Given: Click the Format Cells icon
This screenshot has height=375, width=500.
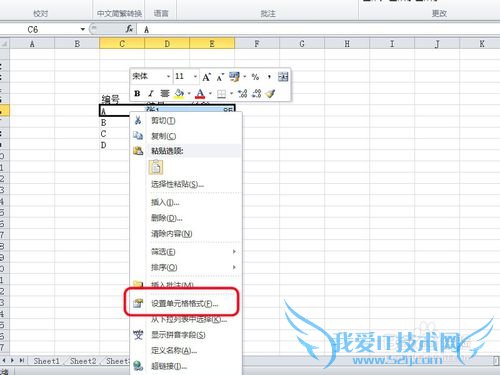Looking at the screenshot, I should point(138,303).
